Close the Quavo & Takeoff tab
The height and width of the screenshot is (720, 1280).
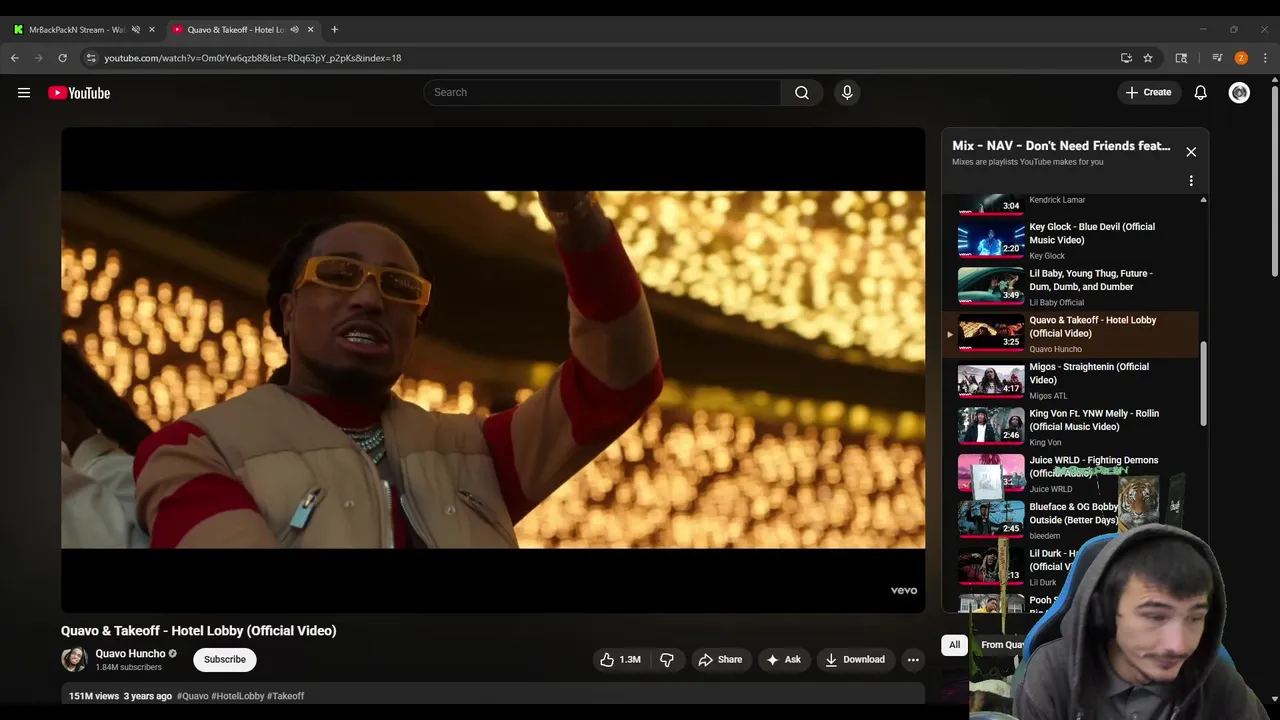coord(310,30)
